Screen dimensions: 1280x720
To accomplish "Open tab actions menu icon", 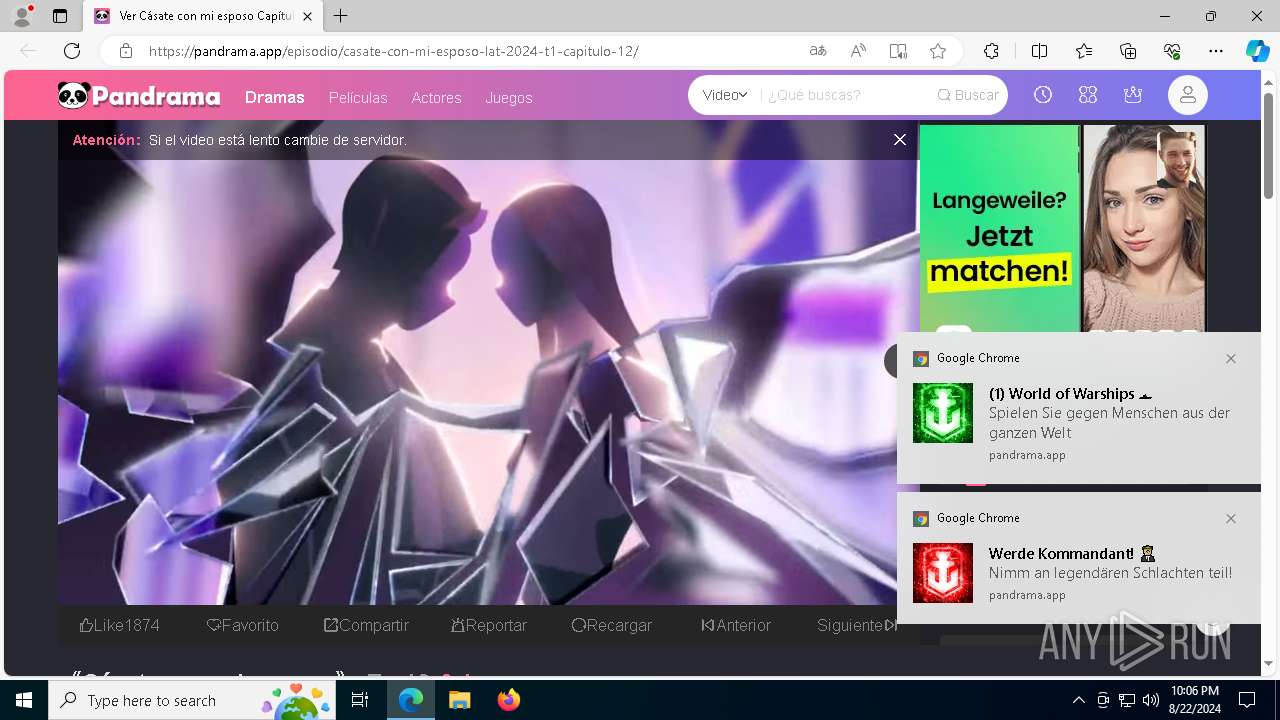I will coord(60,16).
